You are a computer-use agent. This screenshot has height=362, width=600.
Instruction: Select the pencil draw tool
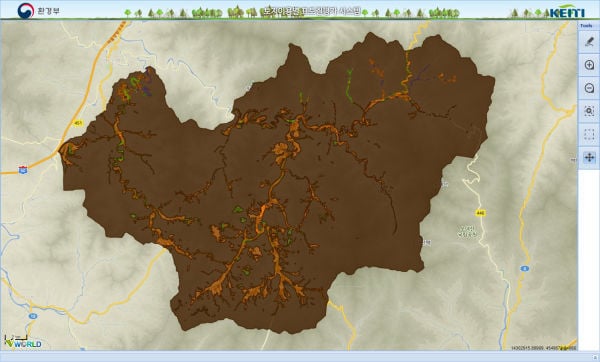coord(589,41)
